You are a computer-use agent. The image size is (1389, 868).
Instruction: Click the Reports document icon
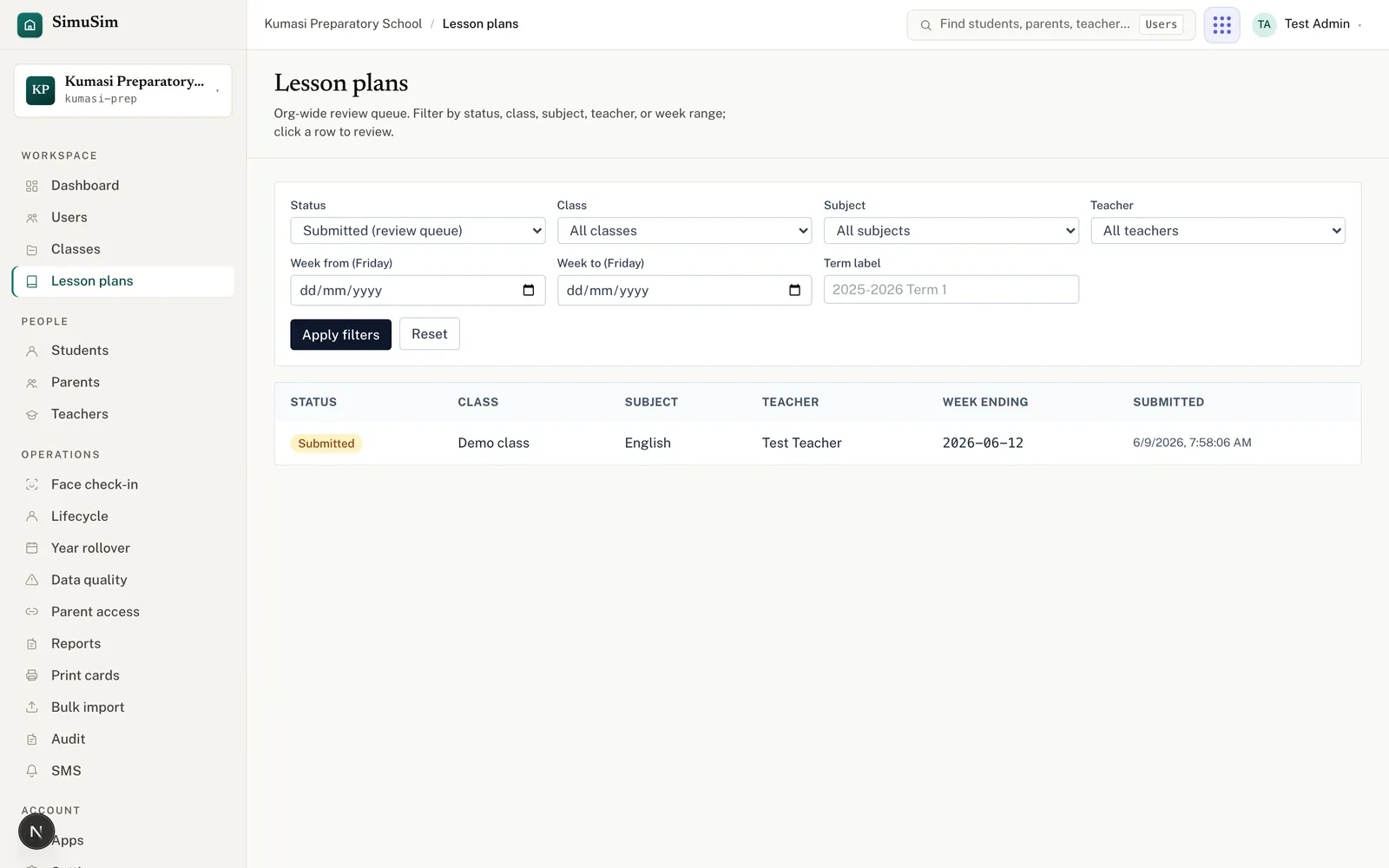coord(32,644)
